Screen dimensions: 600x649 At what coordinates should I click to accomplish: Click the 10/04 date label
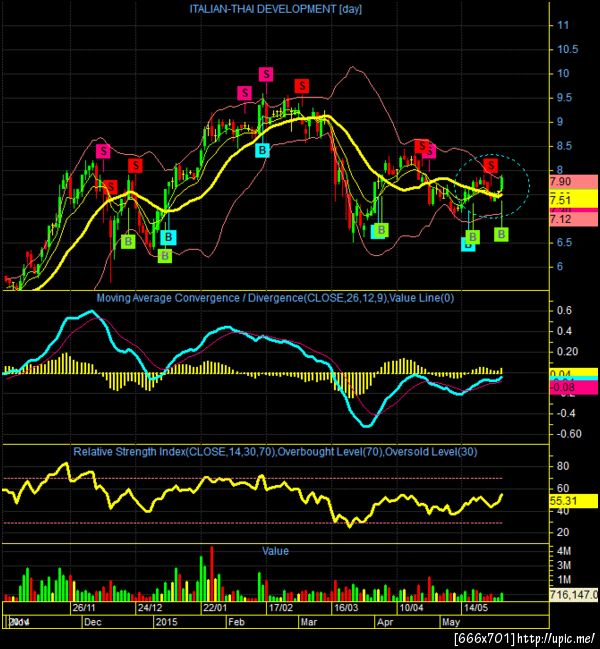(x=411, y=608)
